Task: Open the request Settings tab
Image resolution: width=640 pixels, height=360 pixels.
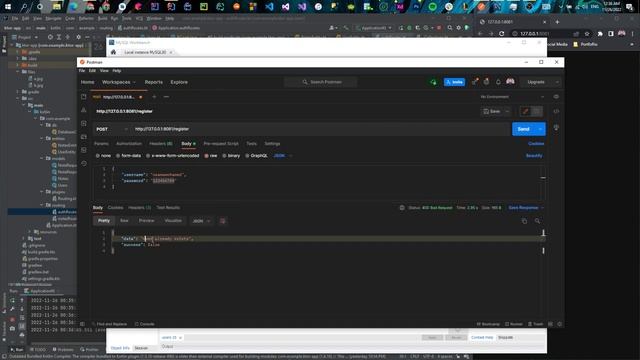Action: 272,144
